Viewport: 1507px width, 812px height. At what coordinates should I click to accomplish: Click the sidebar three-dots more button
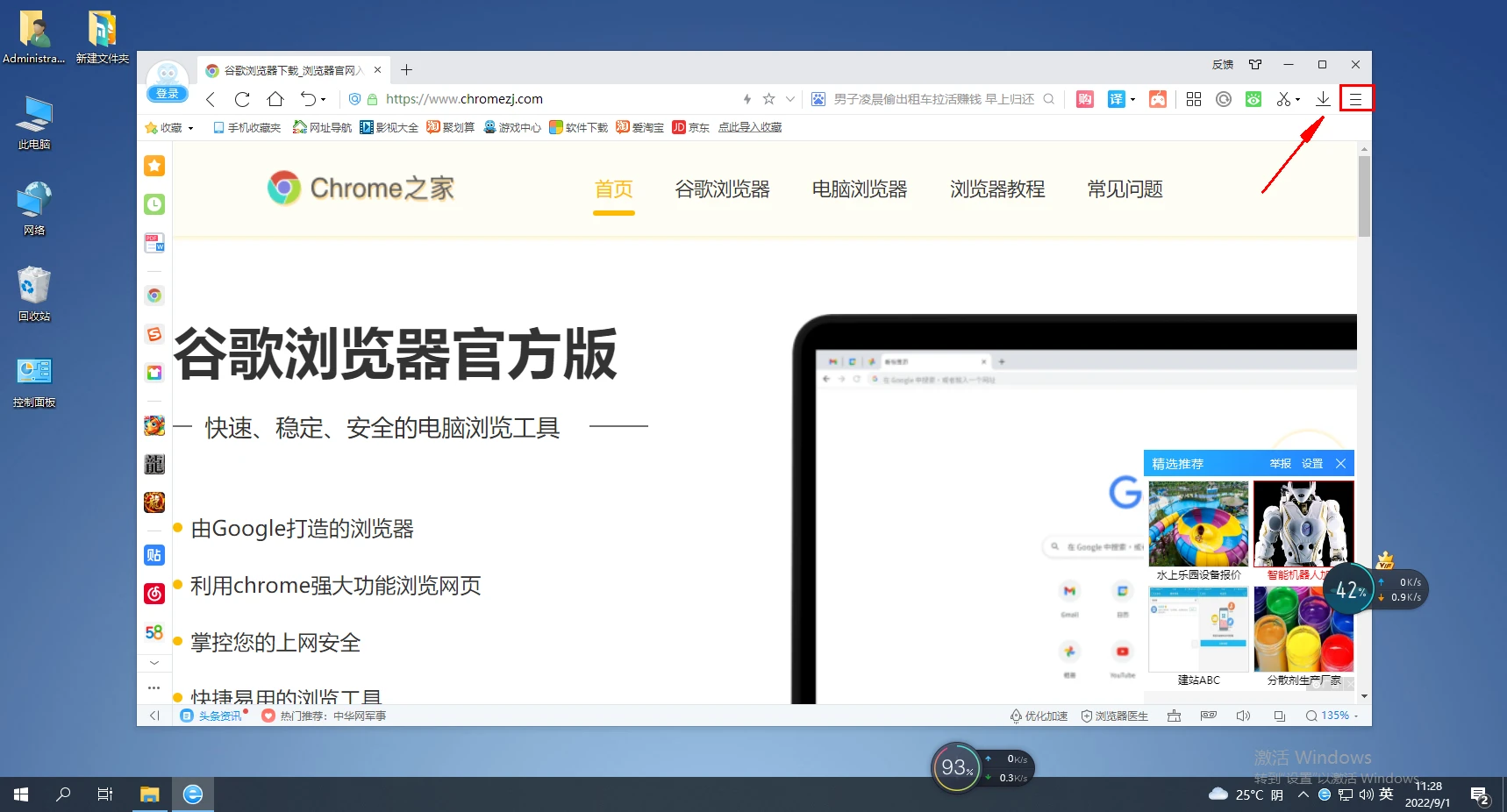[x=154, y=687]
